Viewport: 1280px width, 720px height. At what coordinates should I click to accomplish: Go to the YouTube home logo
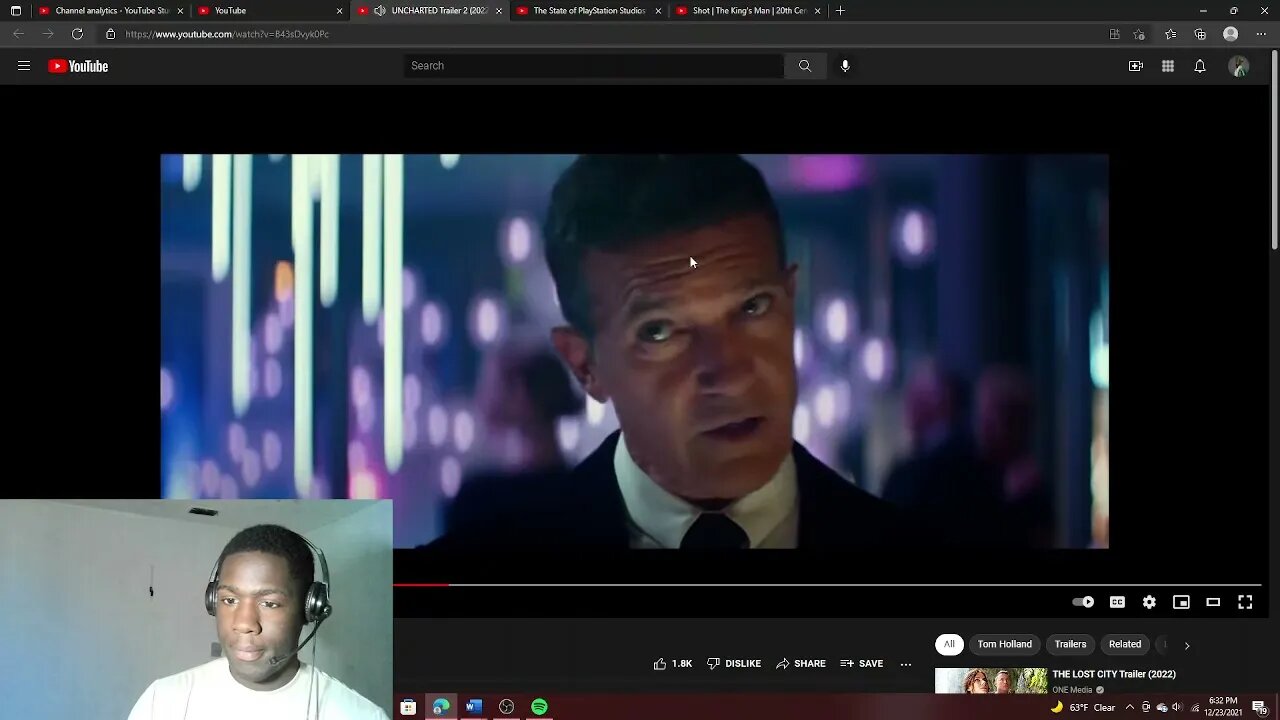click(x=78, y=66)
